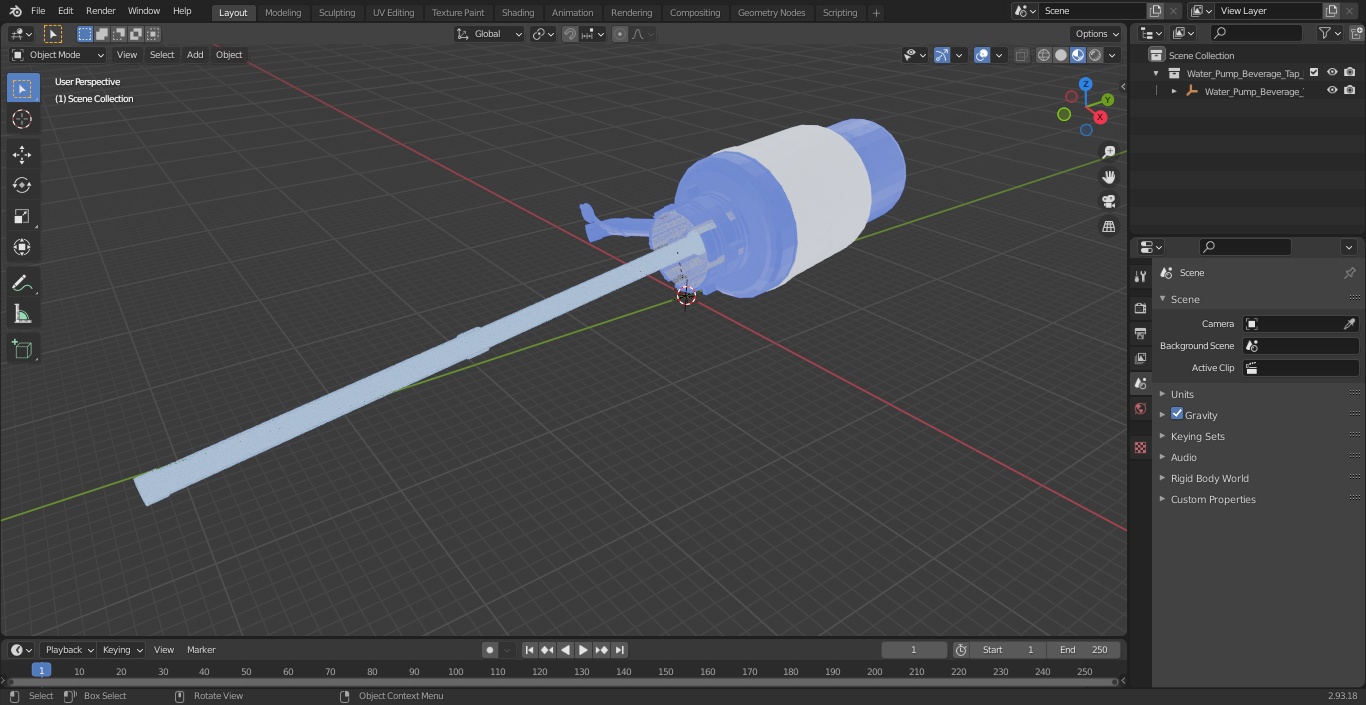Toggle X-ray mode in viewport header
1366x705 pixels.
pos(1021,55)
